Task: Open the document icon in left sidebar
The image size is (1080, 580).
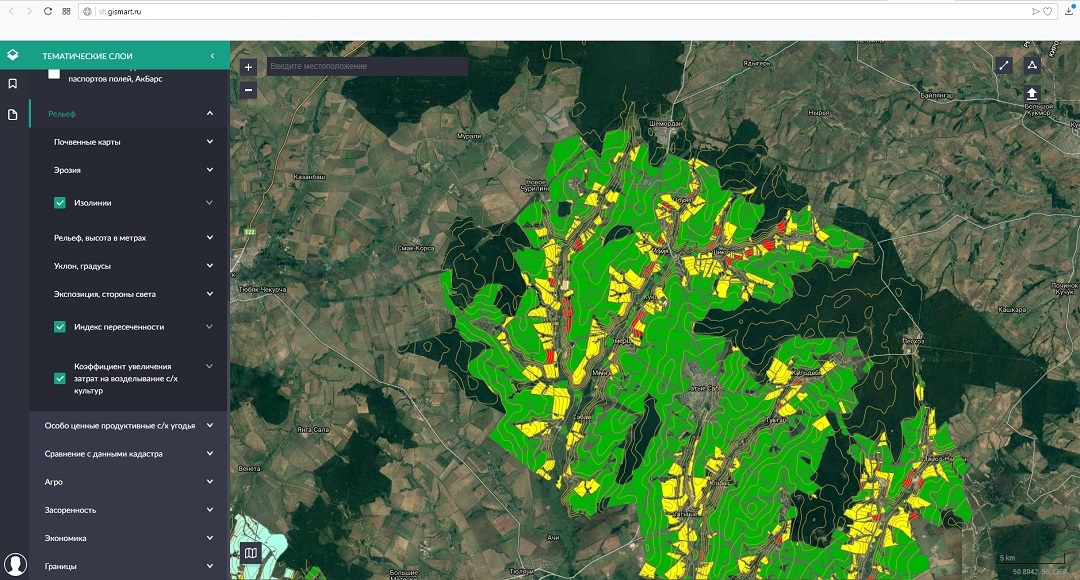Action: pyautogui.click(x=13, y=115)
